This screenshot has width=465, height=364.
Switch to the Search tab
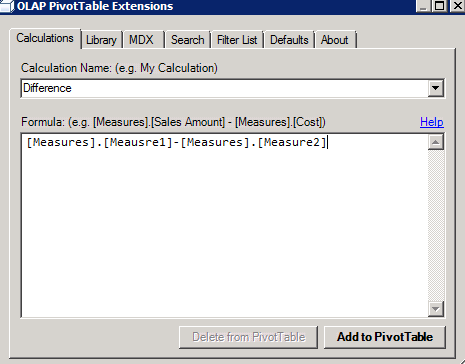pos(188,40)
